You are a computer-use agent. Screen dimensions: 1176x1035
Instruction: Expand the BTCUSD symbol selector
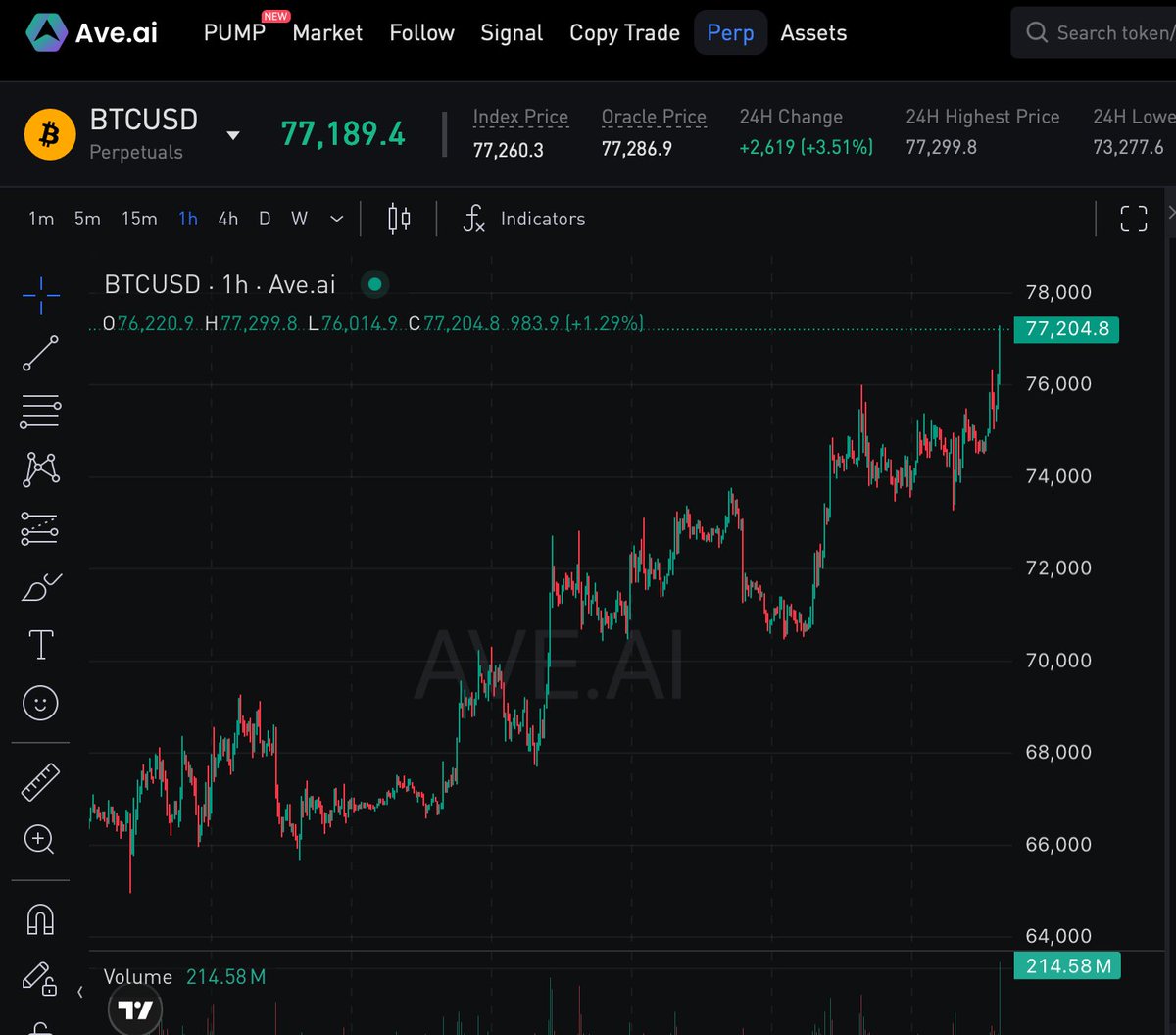coord(232,134)
